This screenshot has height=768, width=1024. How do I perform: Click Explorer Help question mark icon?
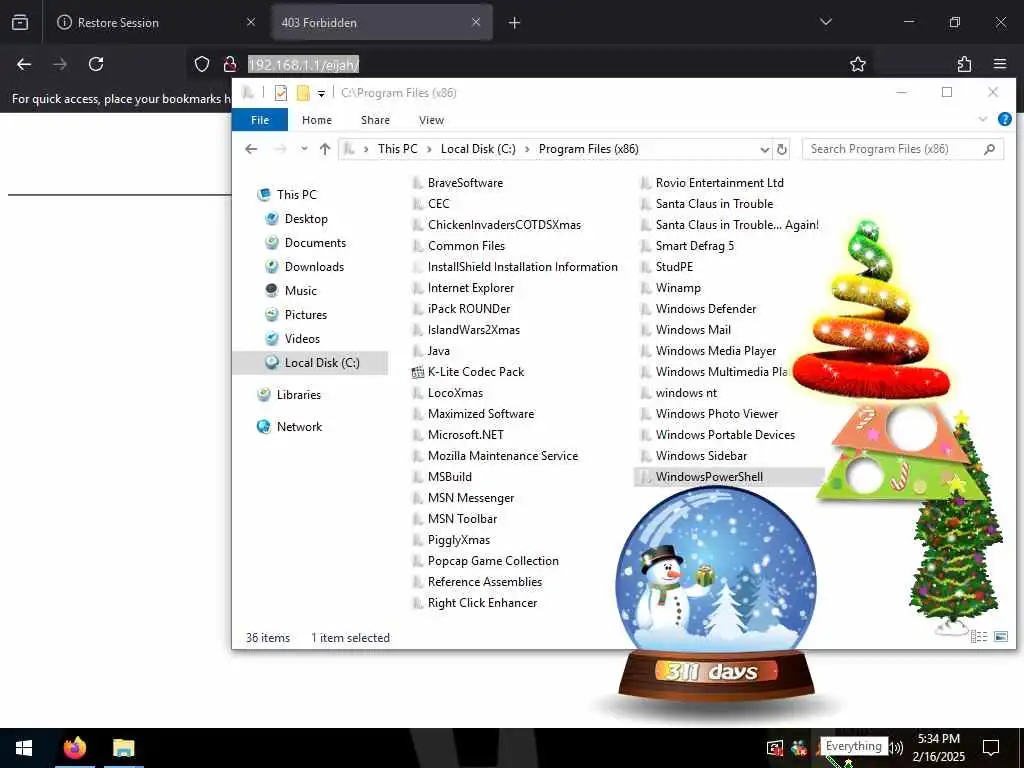[1004, 120]
